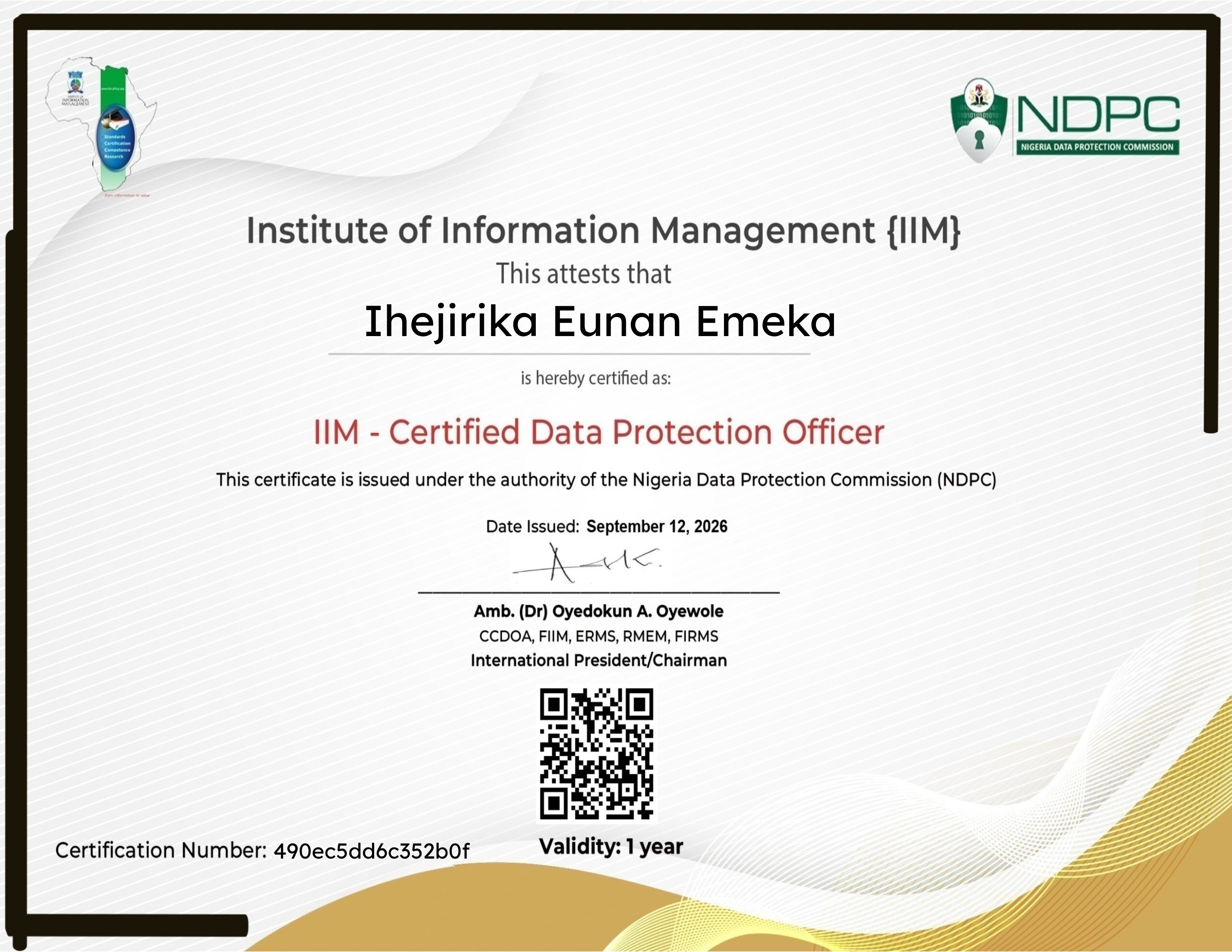Click the 'Validity: 1 year' text
This screenshot has height=952, width=1232.
click(x=611, y=846)
